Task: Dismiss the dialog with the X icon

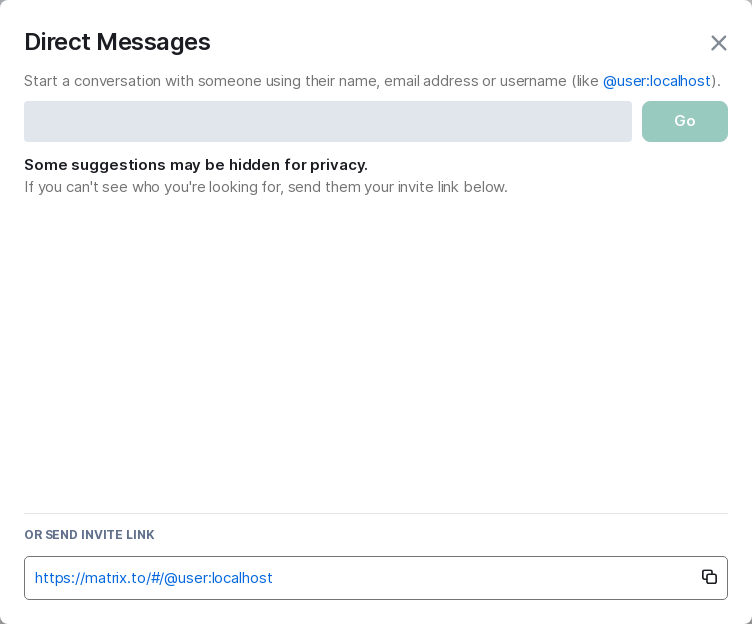Action: pos(718,43)
